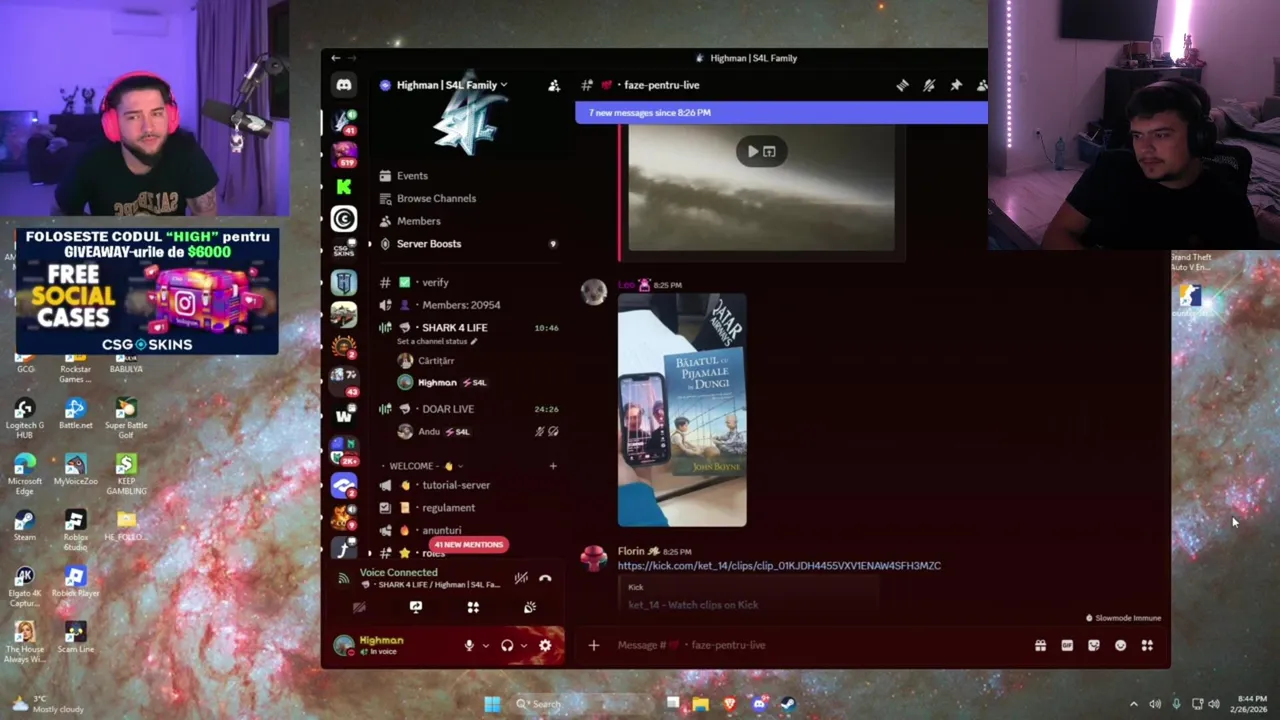Send a gift via the gift icon
Image resolution: width=1280 pixels, height=720 pixels.
point(1040,646)
